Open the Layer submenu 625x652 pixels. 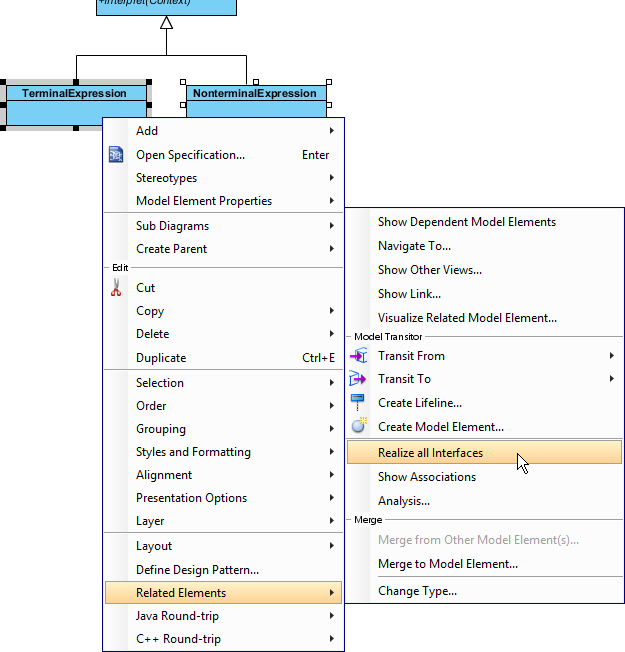point(223,521)
